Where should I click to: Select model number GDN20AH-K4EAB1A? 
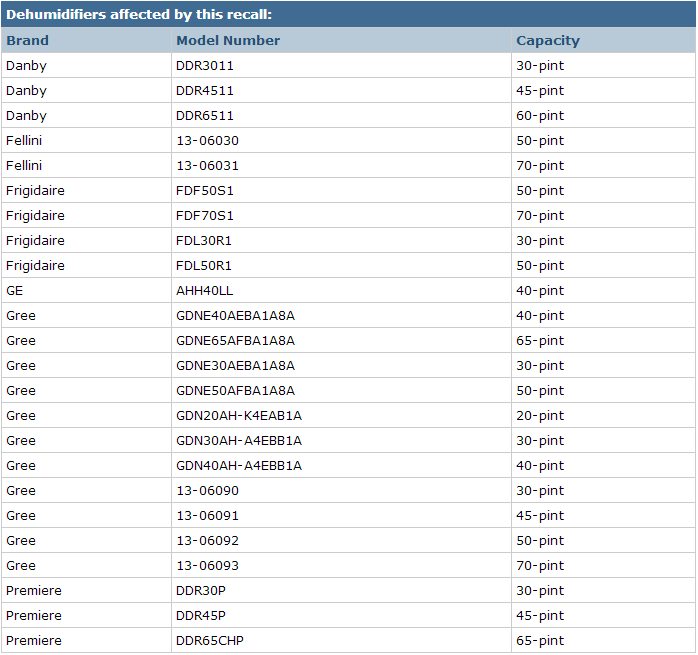pyautogui.click(x=239, y=415)
